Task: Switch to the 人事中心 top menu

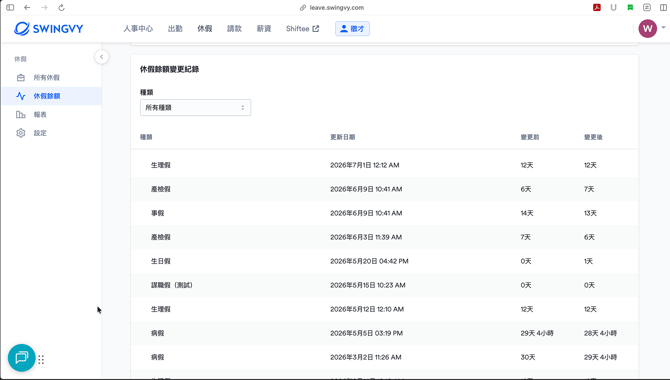Action: pyautogui.click(x=138, y=29)
